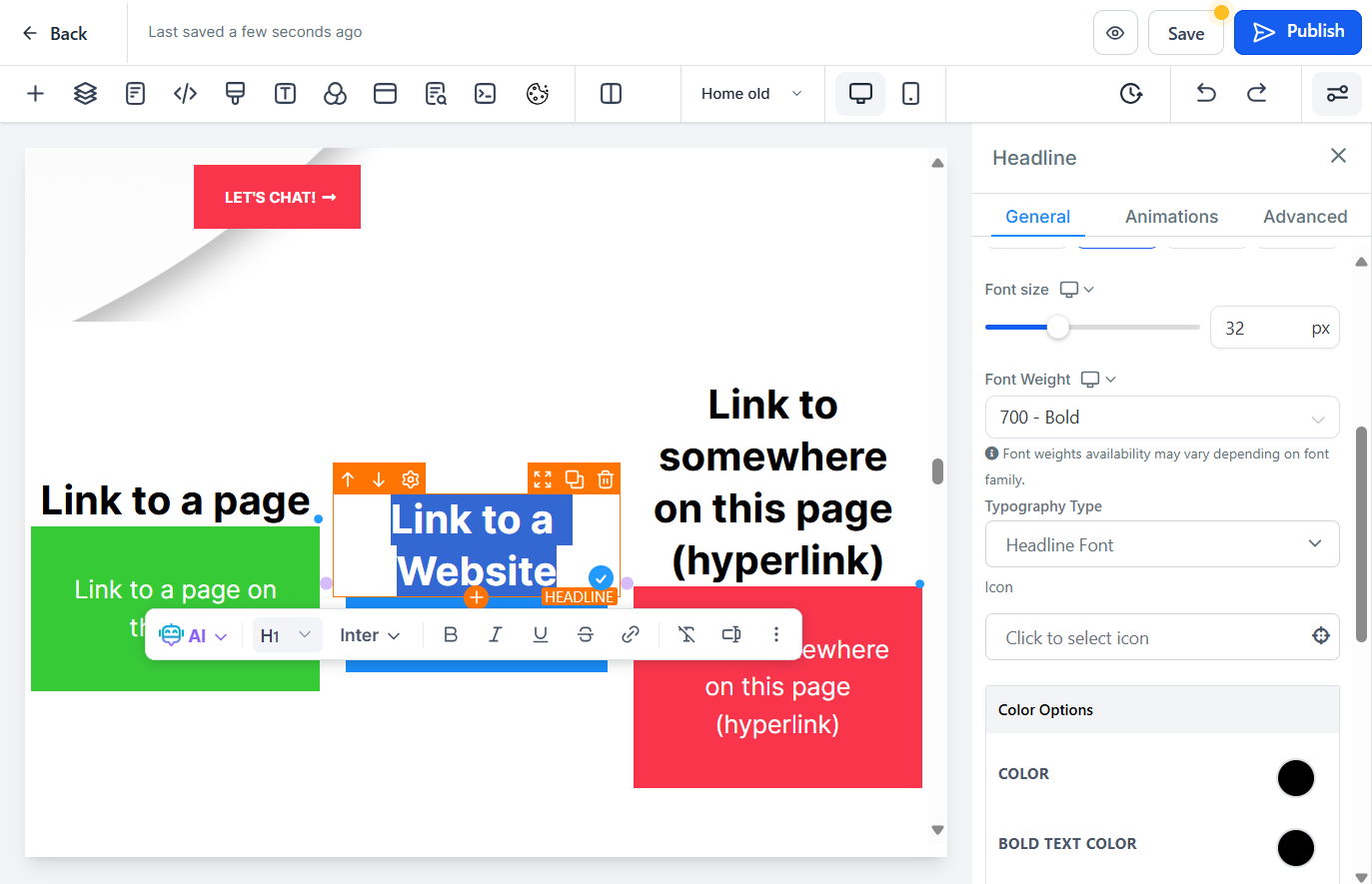Switch to mobile view

coord(910,94)
